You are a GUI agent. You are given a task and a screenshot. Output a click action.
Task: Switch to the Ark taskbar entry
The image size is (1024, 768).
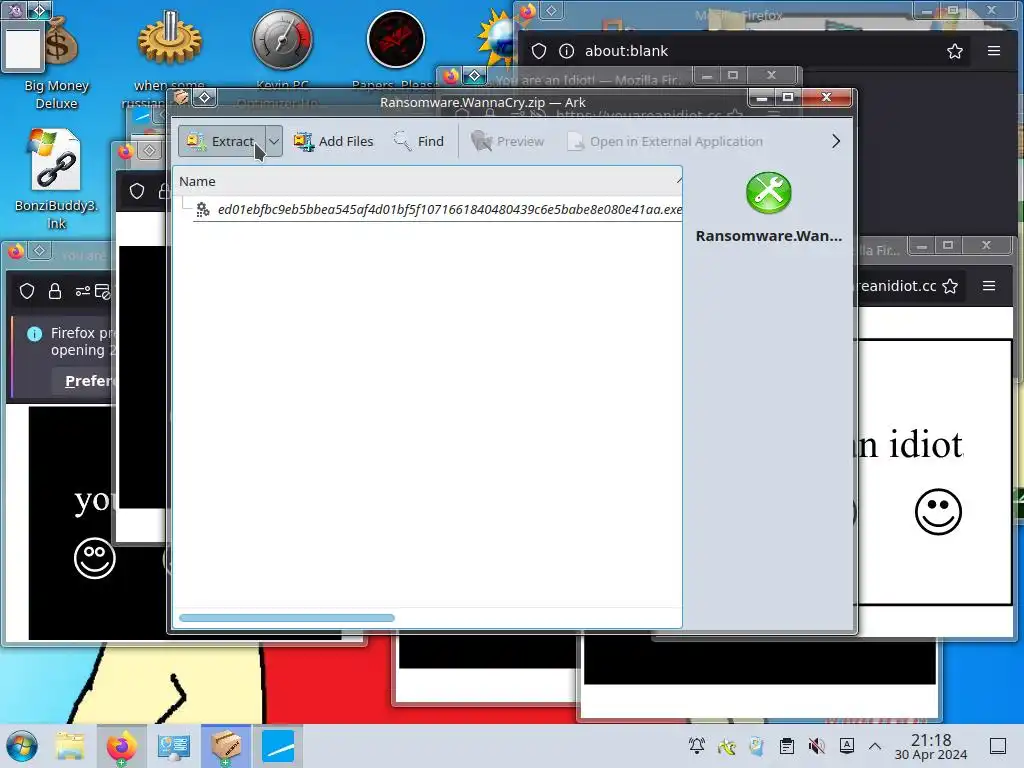click(x=226, y=746)
